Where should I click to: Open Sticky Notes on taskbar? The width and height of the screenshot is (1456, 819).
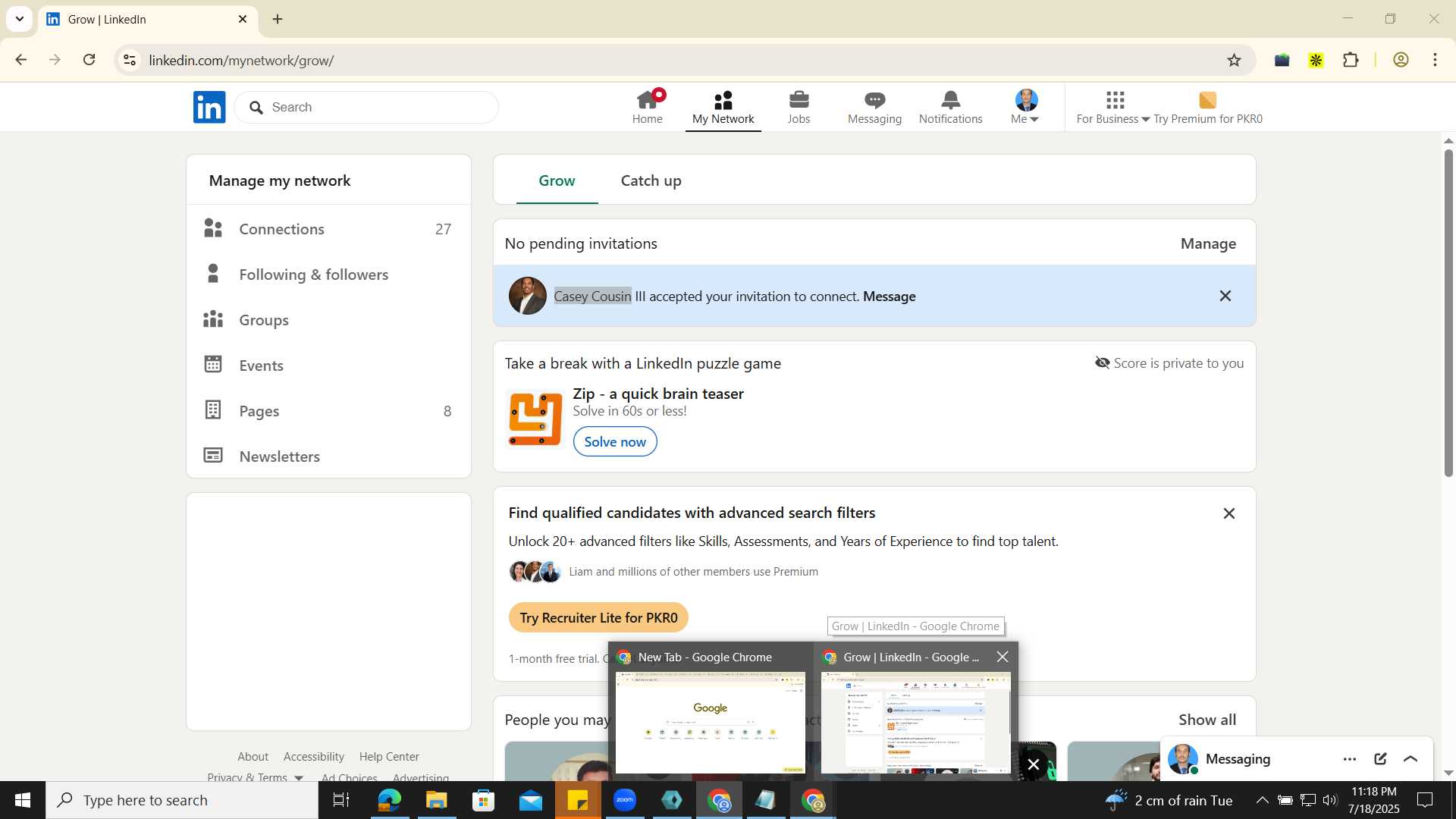578,800
